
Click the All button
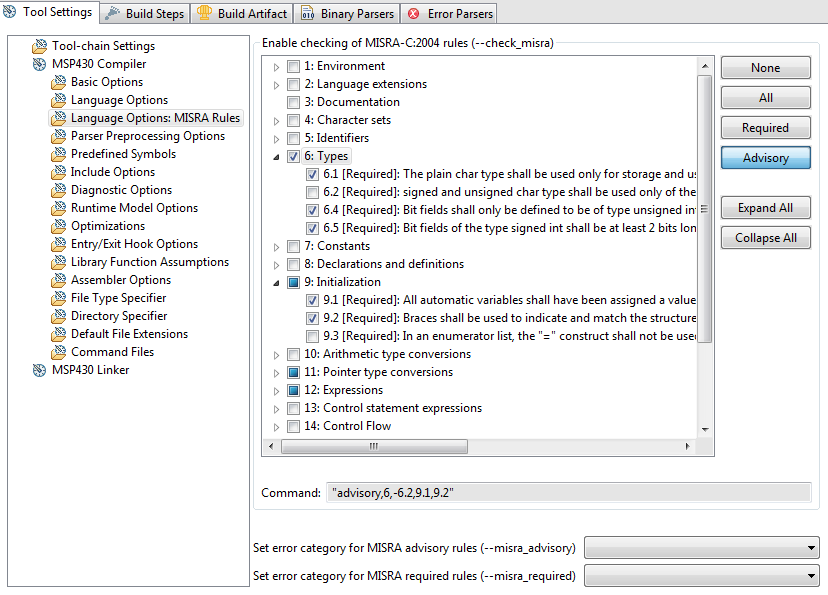pos(766,98)
